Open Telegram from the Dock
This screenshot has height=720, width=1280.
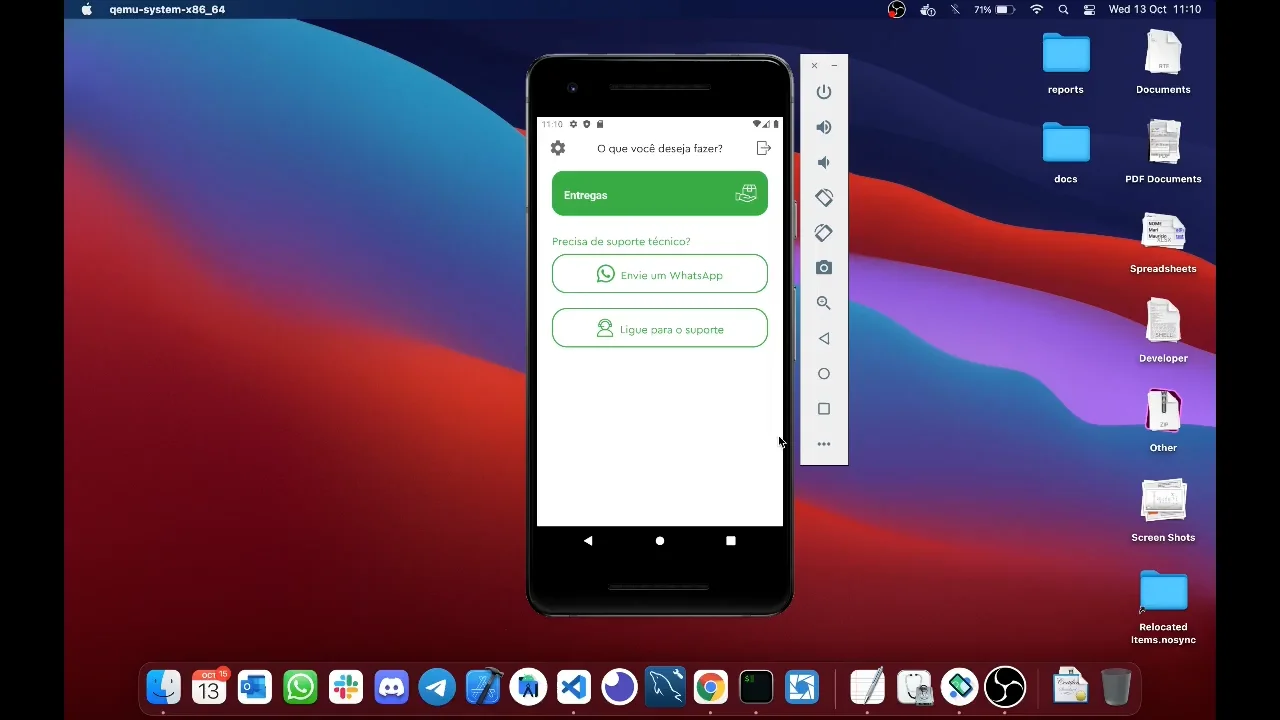[x=437, y=687]
